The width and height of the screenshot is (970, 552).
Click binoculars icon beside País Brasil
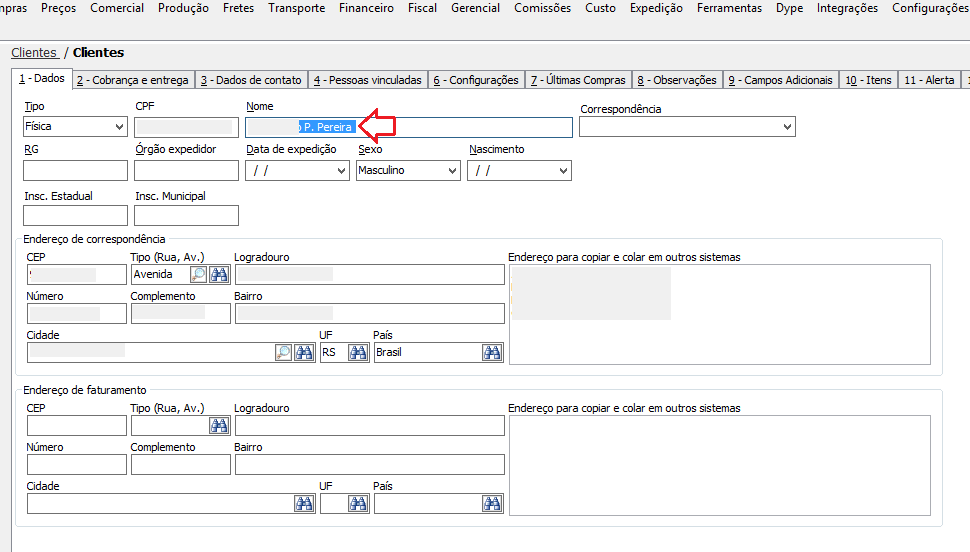(x=492, y=352)
